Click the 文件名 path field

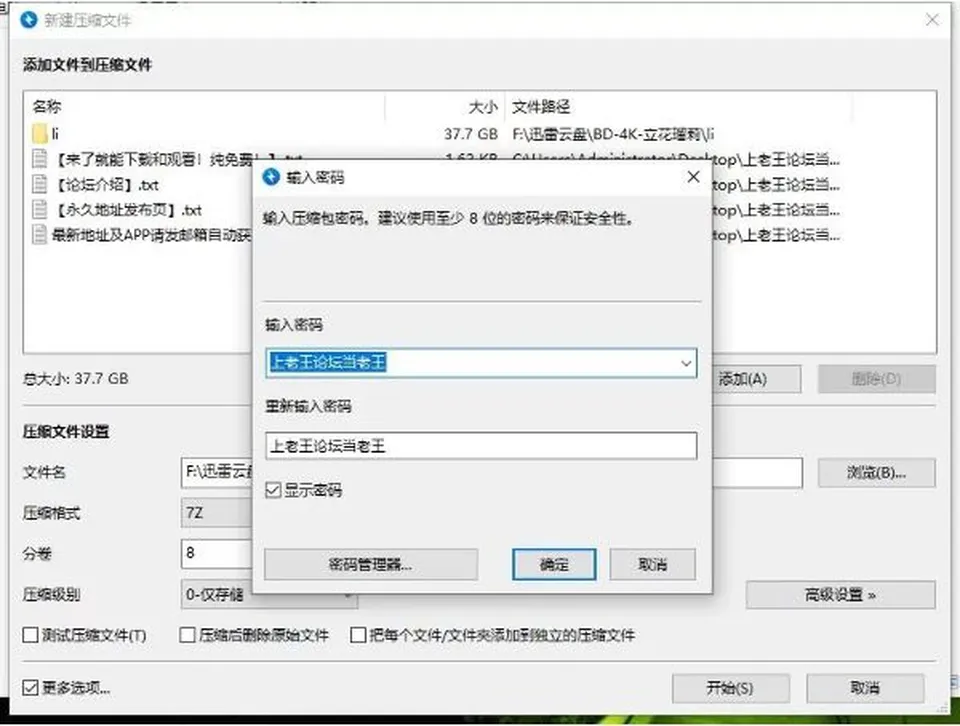[491, 473]
